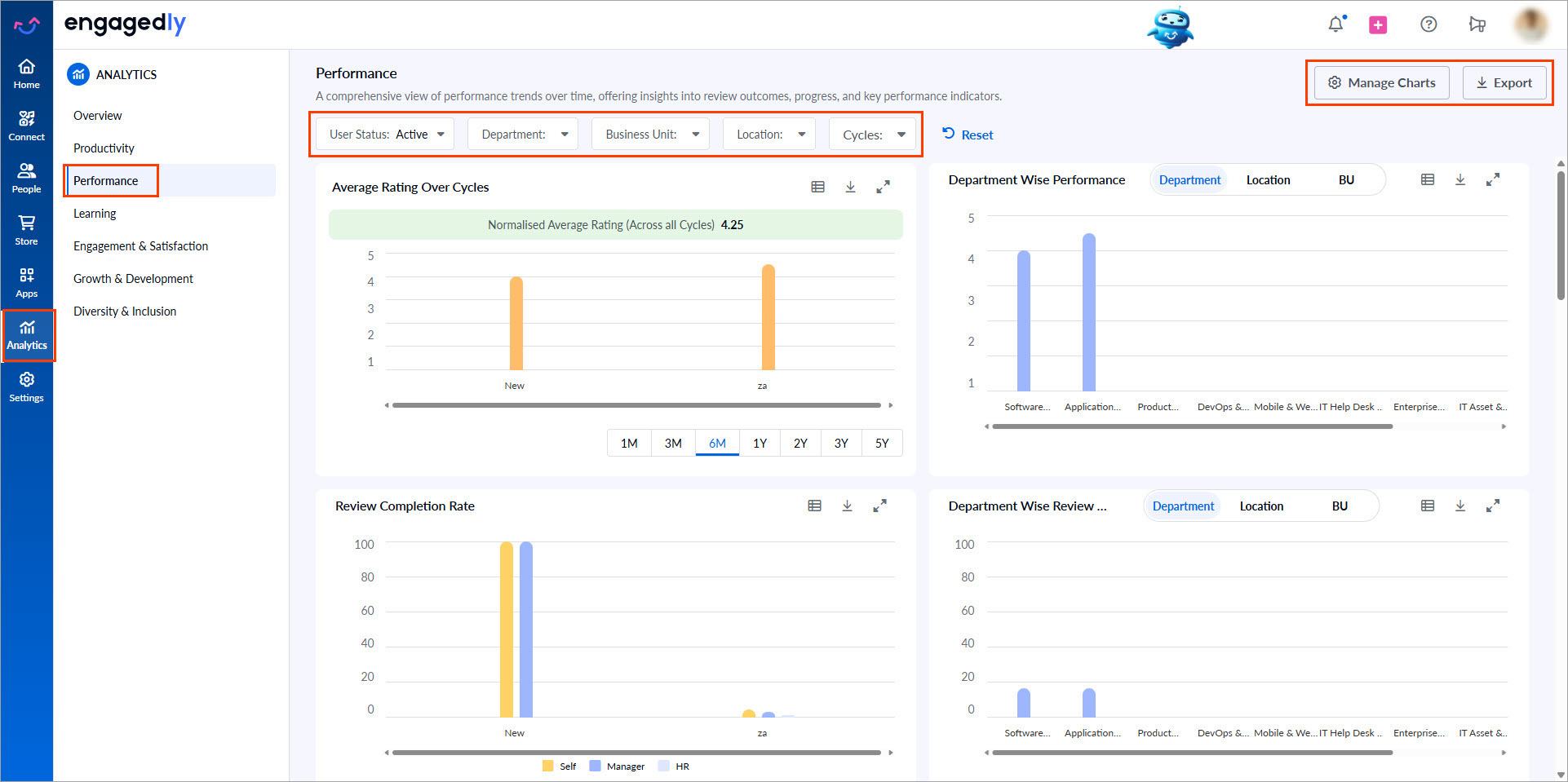Screen dimensions: 1568x782
Task: Open the User Status dropdown
Action: point(387,135)
